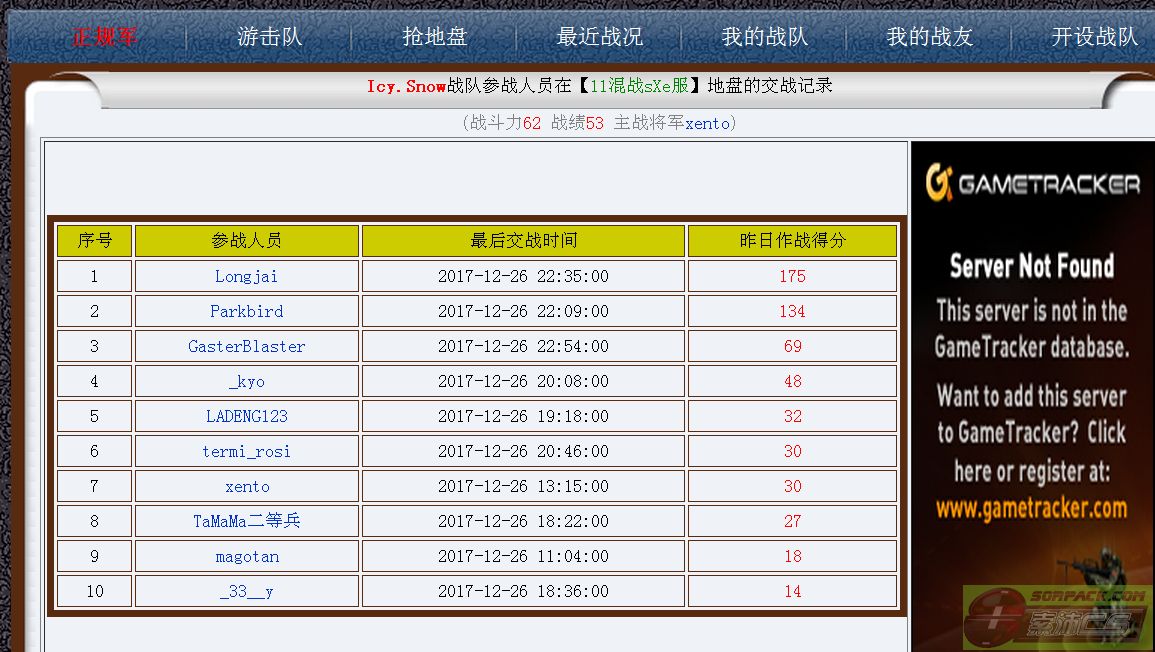Switch to the 游击队 tab
Viewport: 1155px width, 652px height.
pyautogui.click(x=270, y=36)
